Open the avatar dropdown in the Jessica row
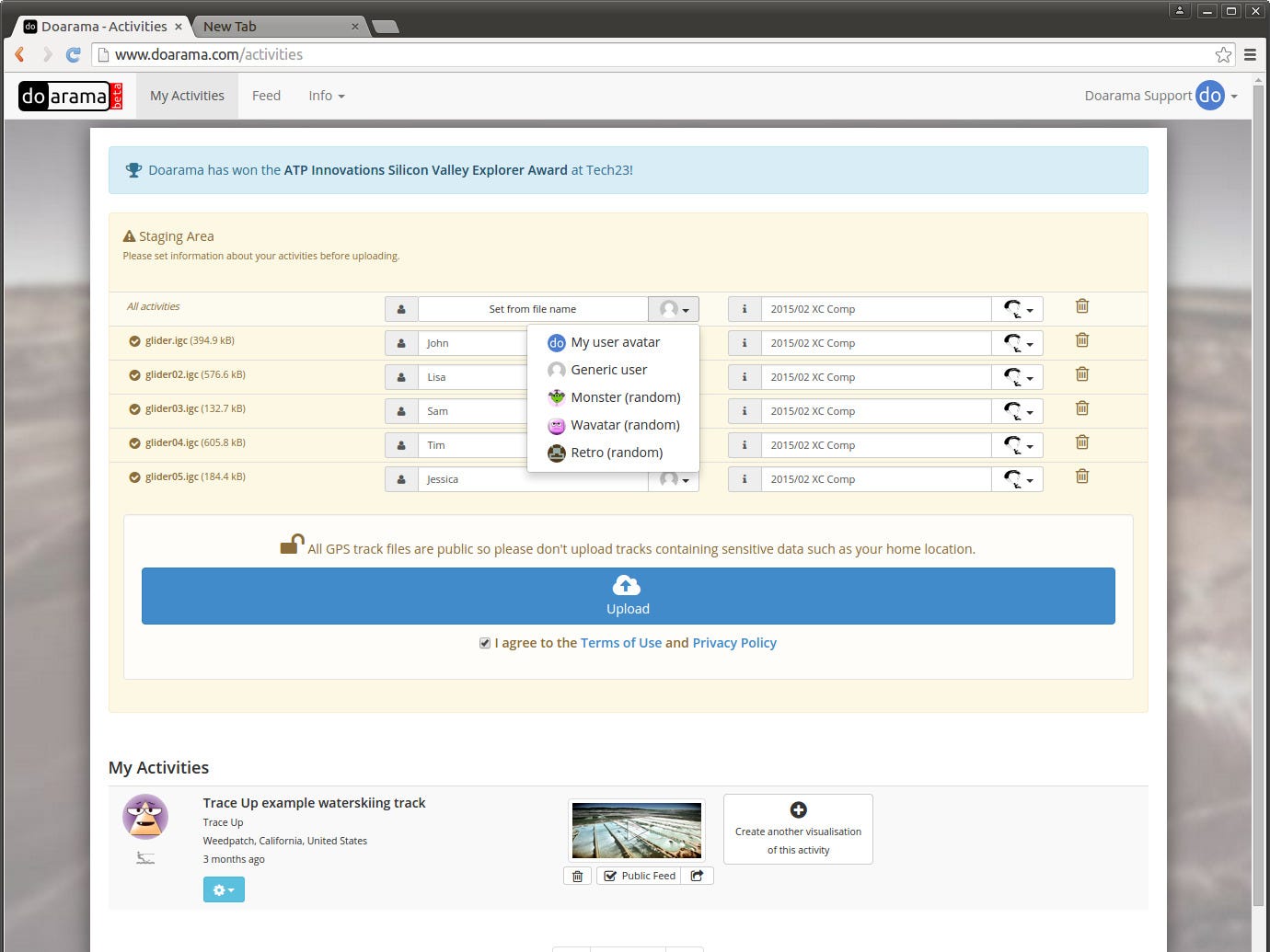The width and height of the screenshot is (1270, 952). pyautogui.click(x=674, y=479)
